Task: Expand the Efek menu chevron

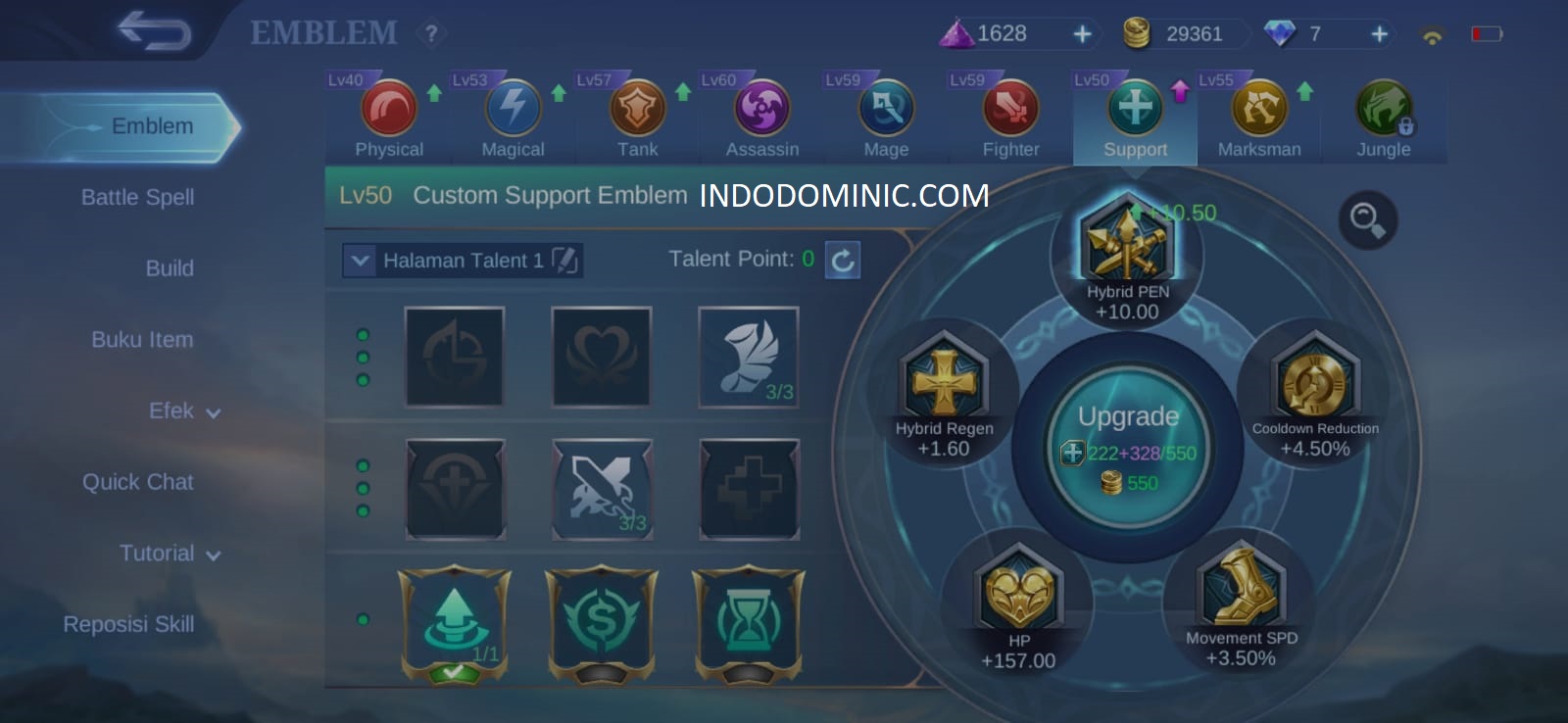Action: point(214,413)
